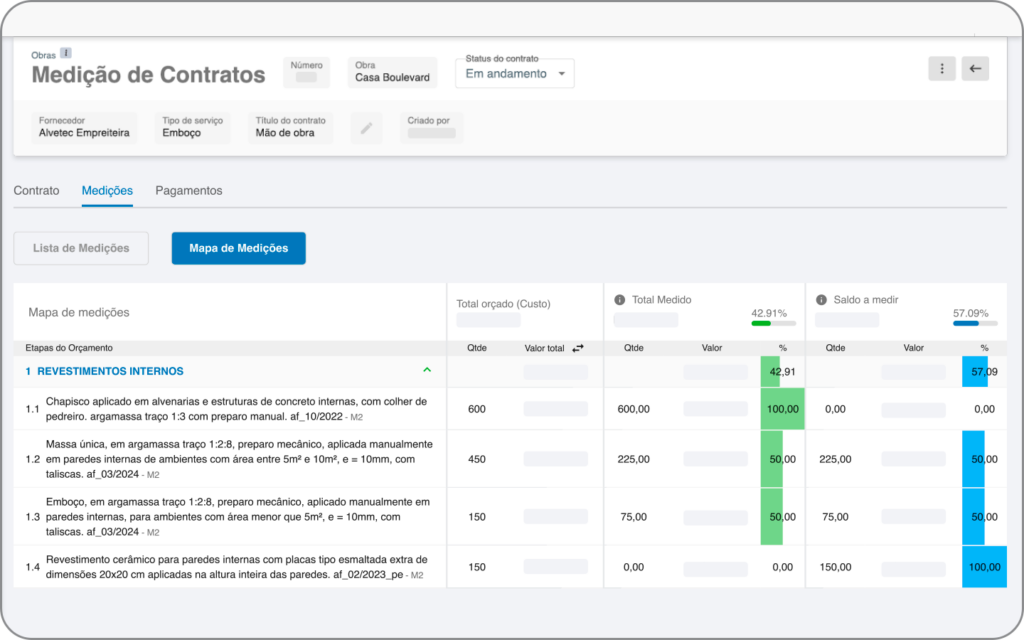
Task: Click the Obra Casa Boulevard field
Action: coord(392,72)
